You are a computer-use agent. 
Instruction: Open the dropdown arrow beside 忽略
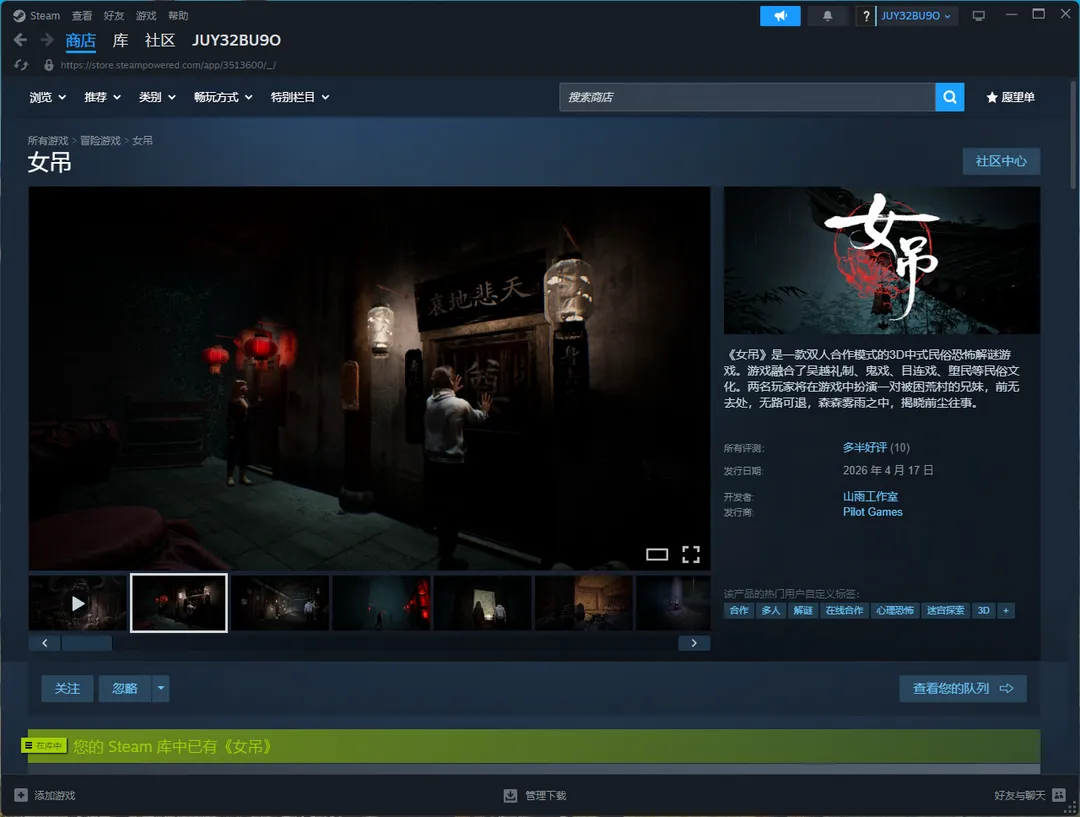(x=160, y=688)
